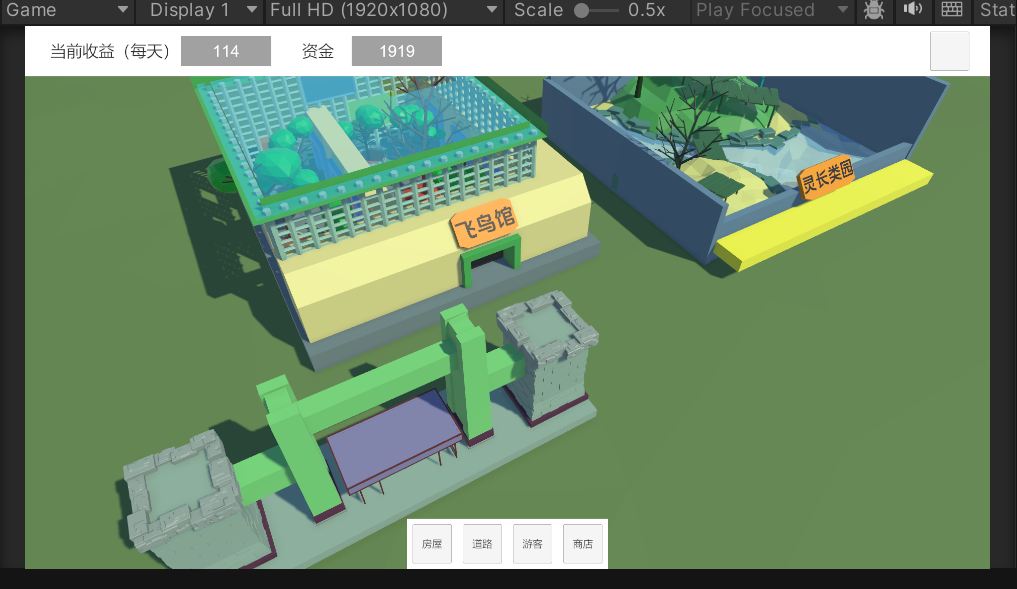Click the purple gate canopy roof

(x=396, y=438)
